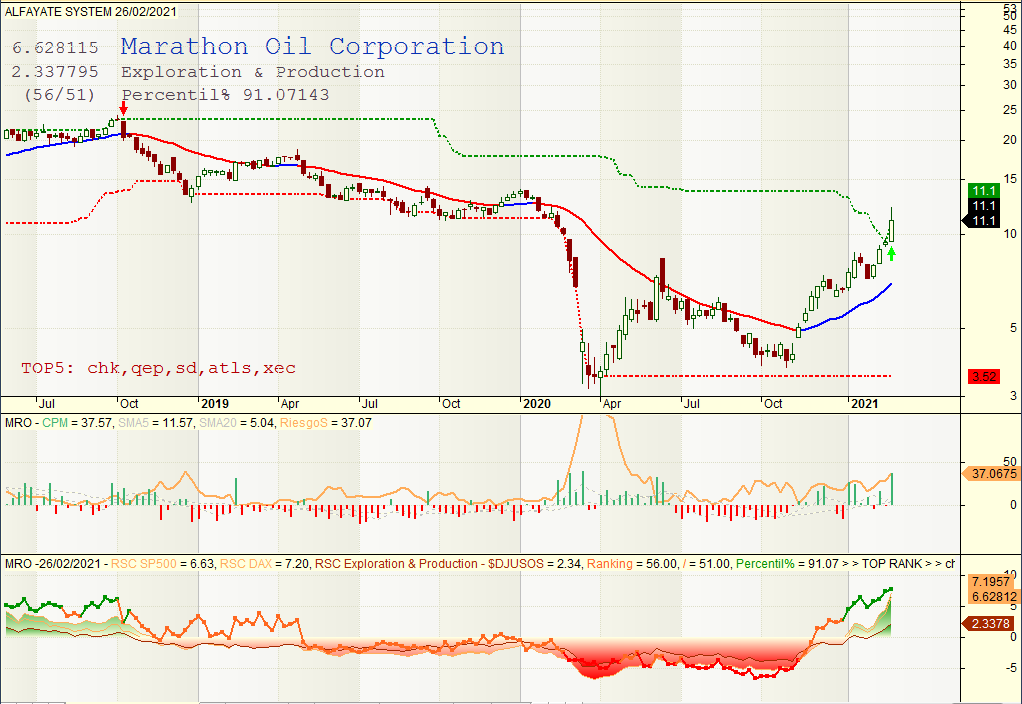Screen dimensions: 1022x704
Task: Click the (56/51) ranking text
Action: coord(59,95)
